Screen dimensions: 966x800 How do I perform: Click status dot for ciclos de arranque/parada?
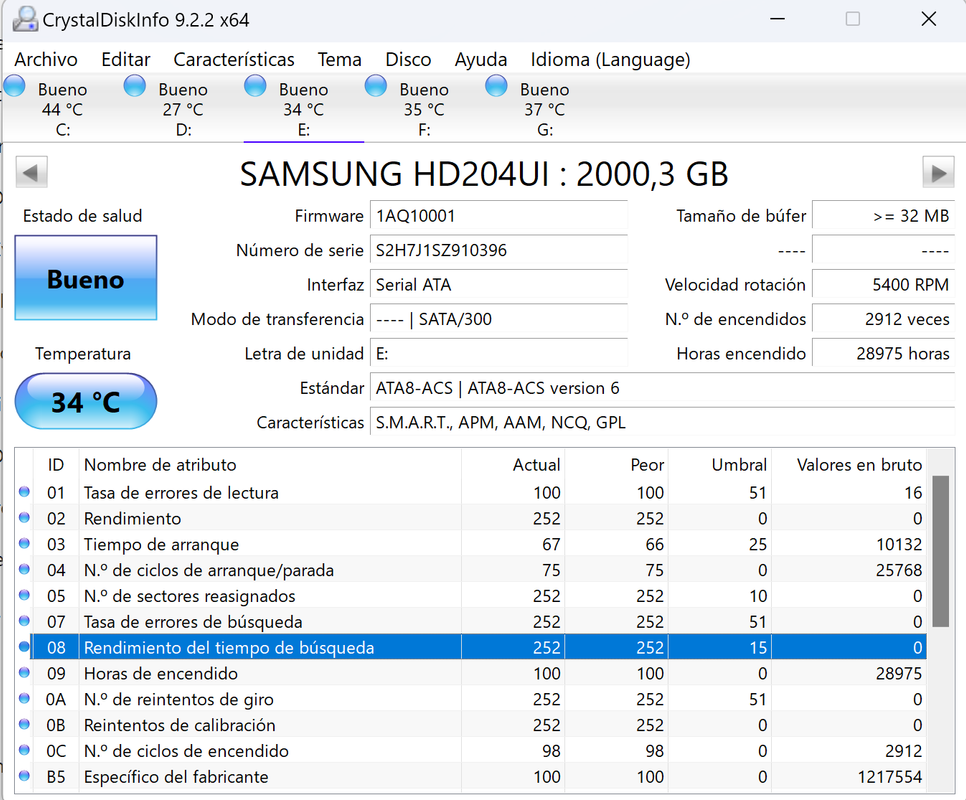pos(24,569)
